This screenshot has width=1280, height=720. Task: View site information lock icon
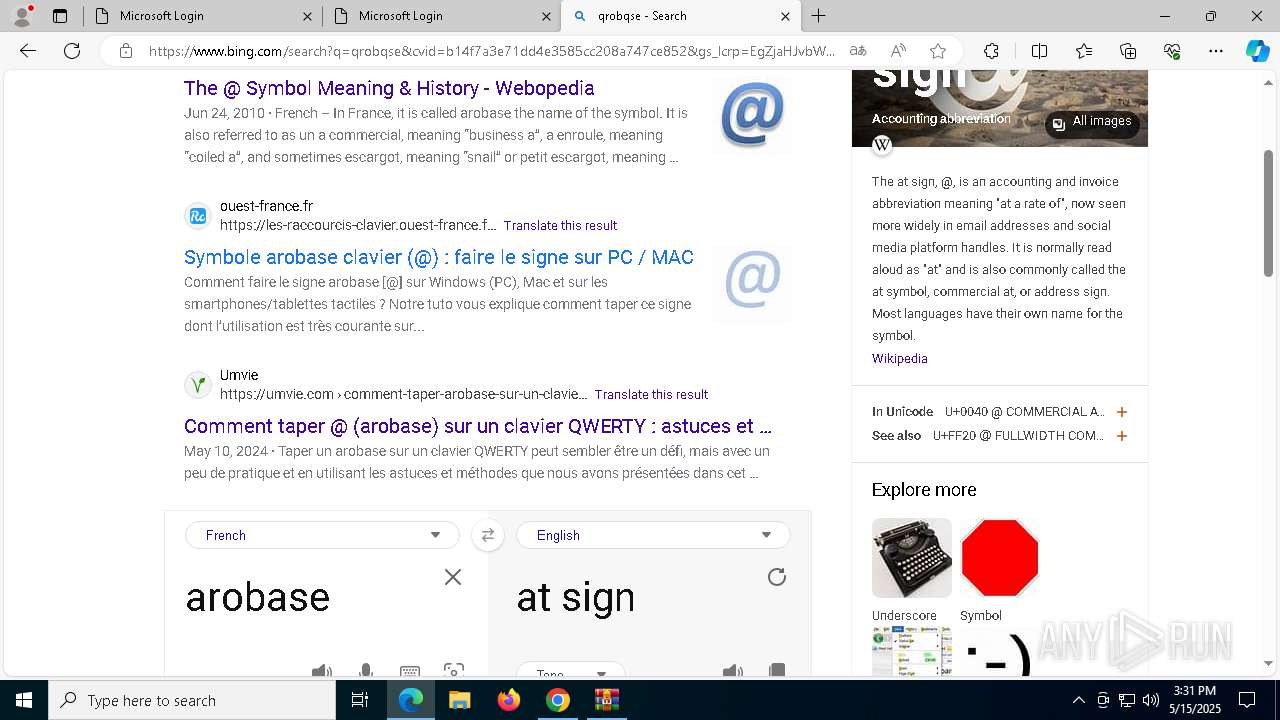click(x=126, y=51)
